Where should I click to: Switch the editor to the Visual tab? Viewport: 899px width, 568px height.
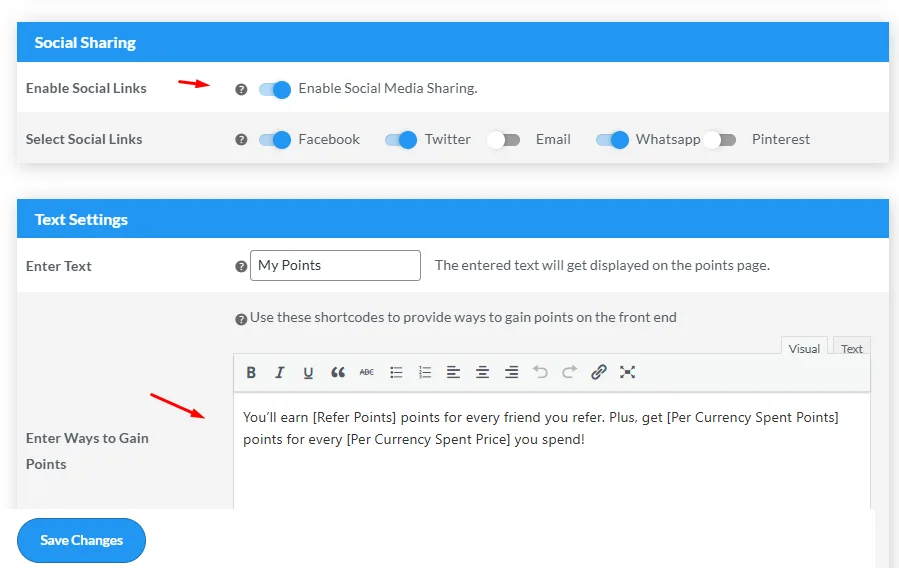point(804,348)
